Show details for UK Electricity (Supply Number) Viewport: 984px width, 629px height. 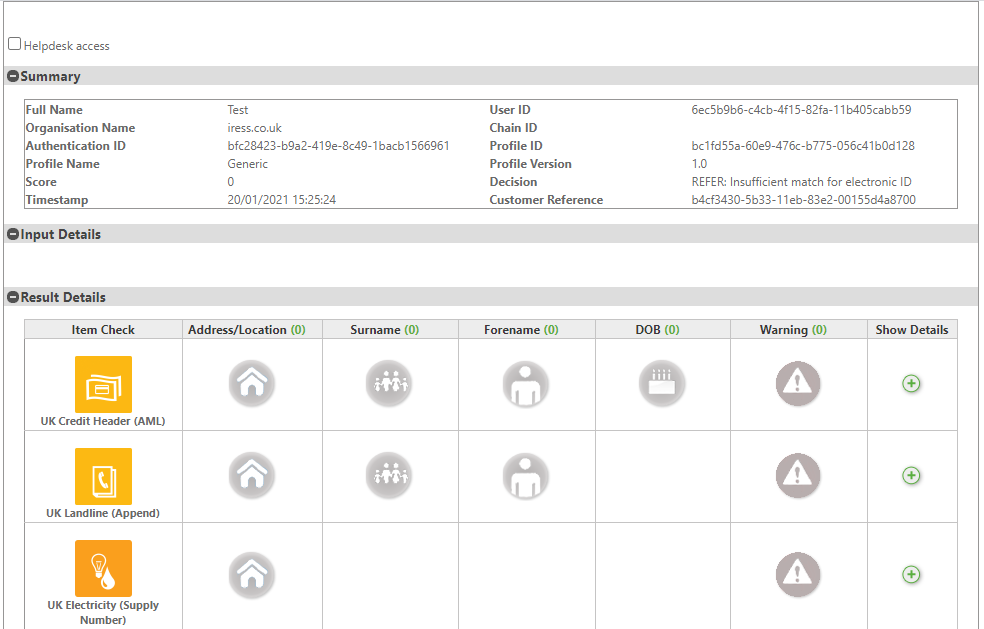tap(911, 575)
